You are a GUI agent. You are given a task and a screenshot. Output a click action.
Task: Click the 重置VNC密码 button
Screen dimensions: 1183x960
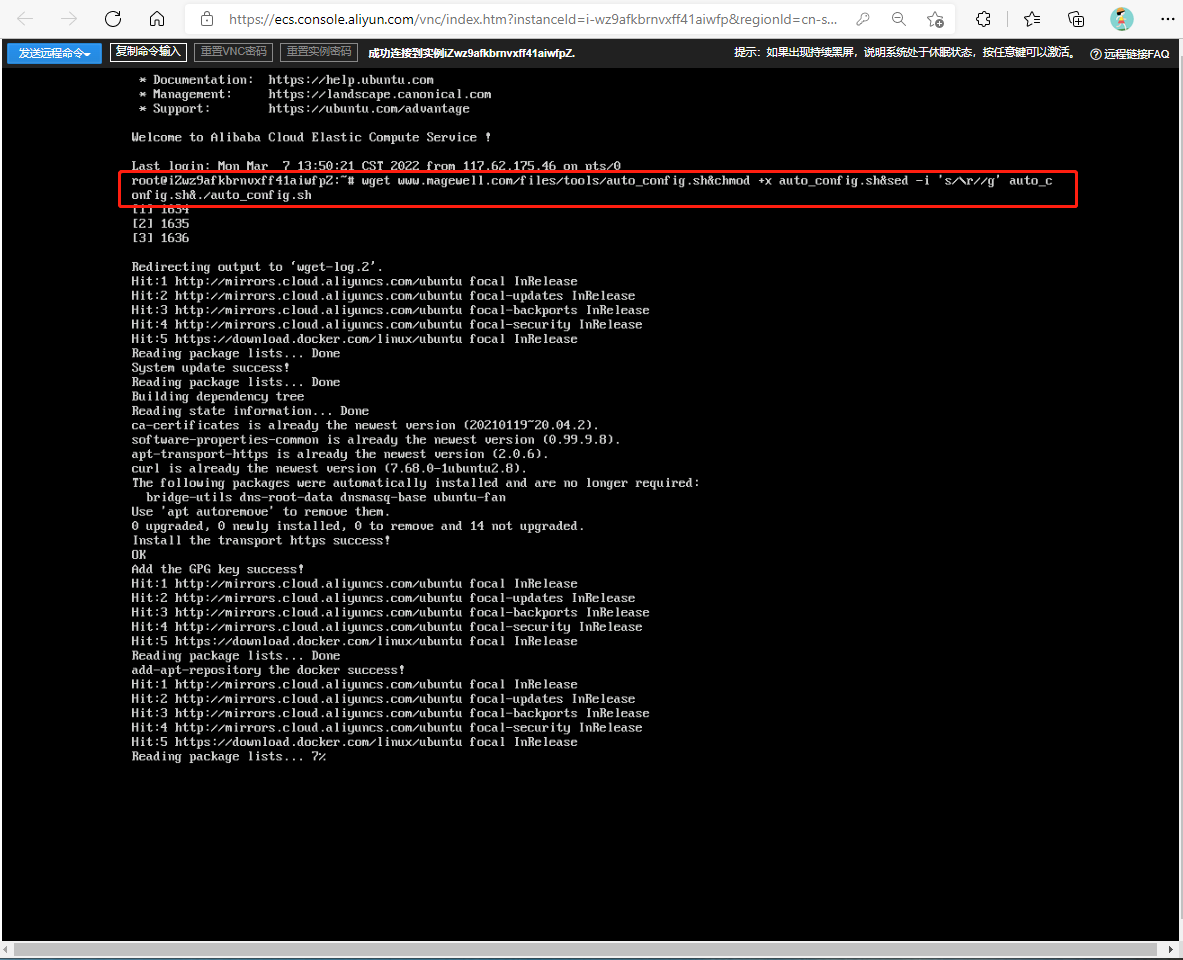(233, 52)
